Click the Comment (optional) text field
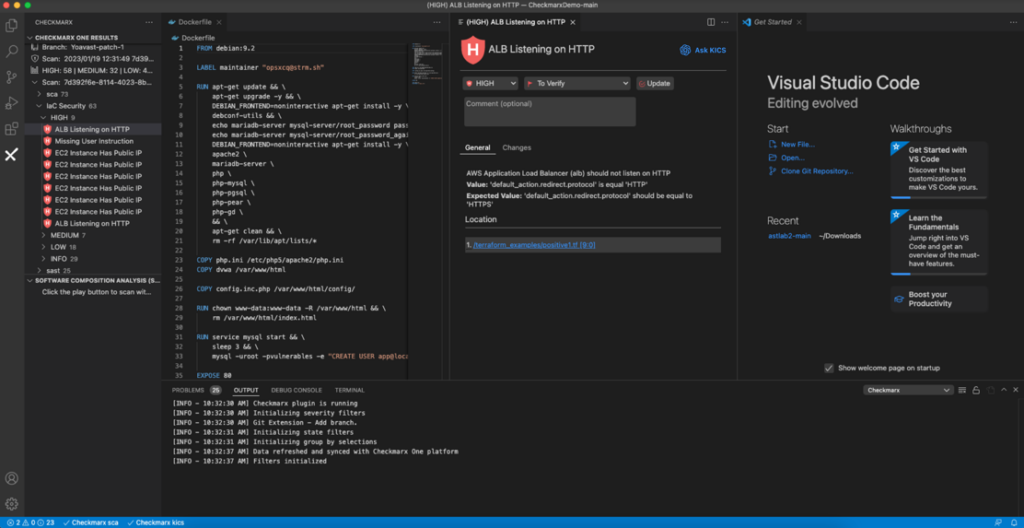 coord(550,112)
